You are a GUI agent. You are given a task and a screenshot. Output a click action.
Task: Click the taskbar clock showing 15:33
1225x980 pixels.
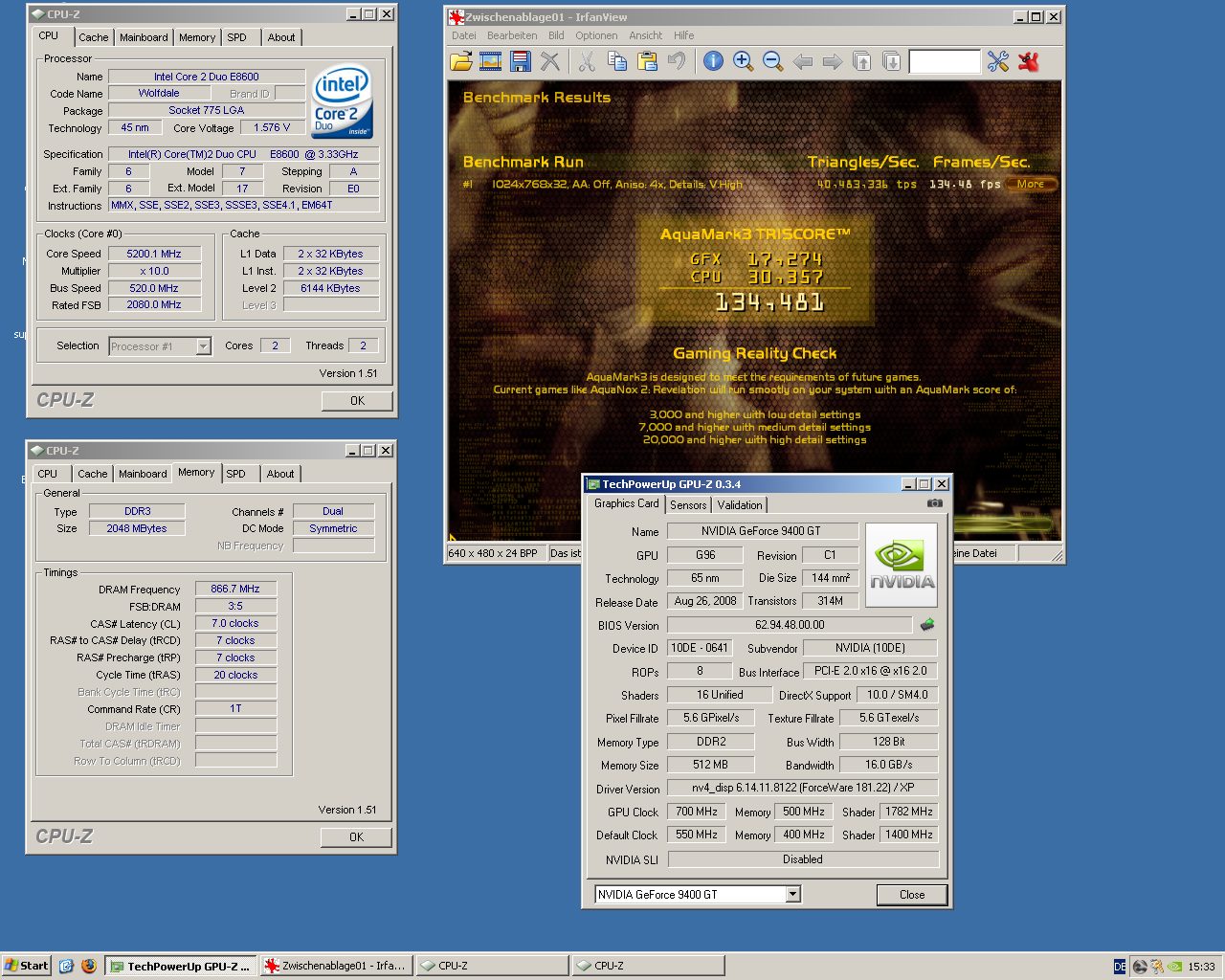1201,967
